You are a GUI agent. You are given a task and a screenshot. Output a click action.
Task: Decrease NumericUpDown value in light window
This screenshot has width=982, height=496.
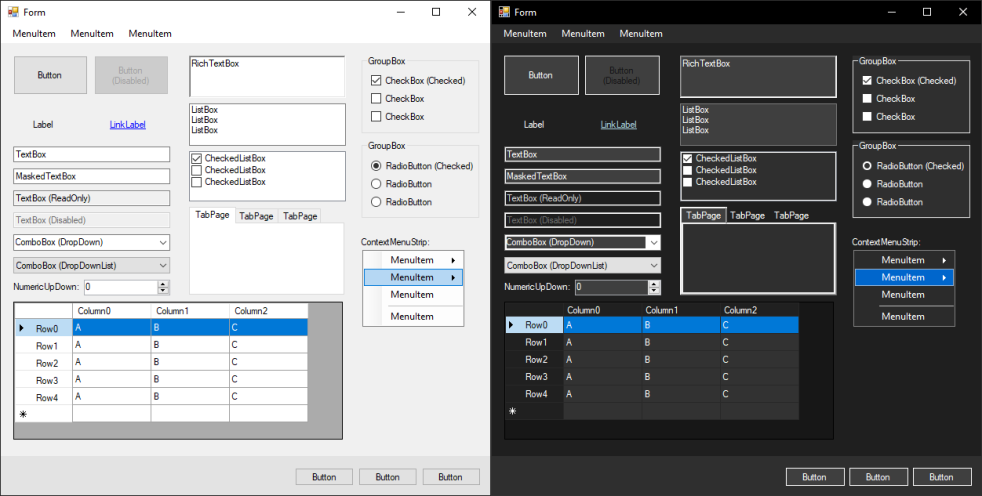(x=163, y=291)
